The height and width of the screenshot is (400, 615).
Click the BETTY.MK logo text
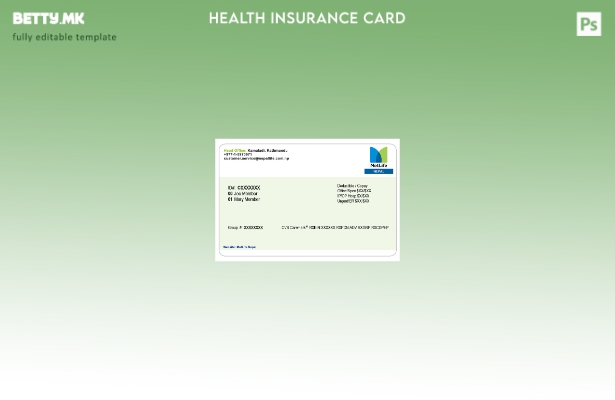click(48, 18)
